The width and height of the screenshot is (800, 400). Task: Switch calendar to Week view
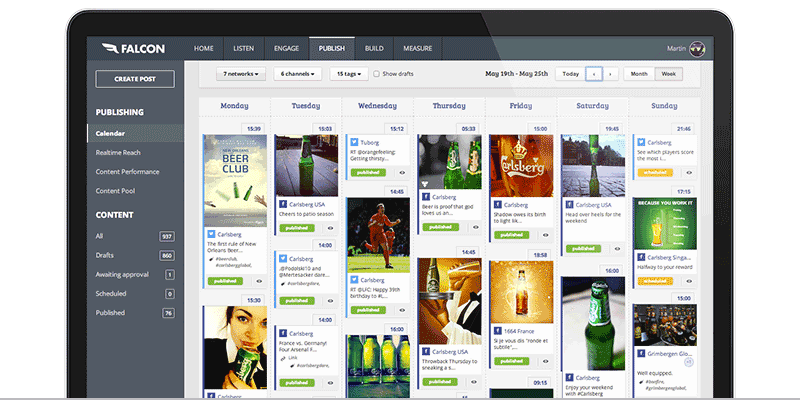tap(668, 74)
